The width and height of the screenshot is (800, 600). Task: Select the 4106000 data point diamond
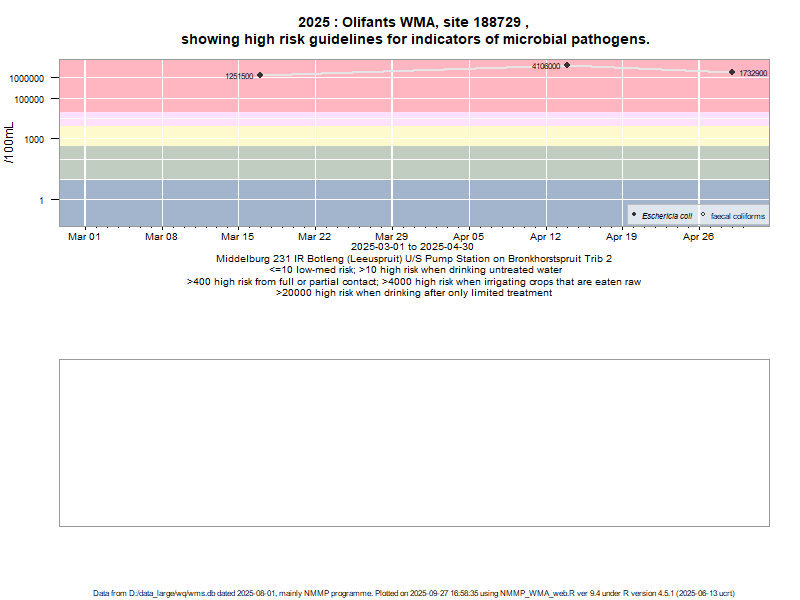(567, 65)
